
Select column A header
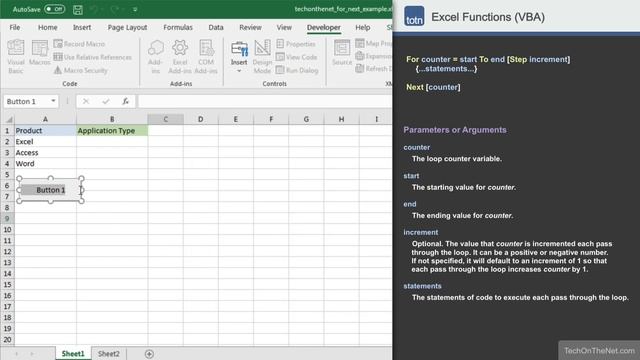tap(45, 119)
